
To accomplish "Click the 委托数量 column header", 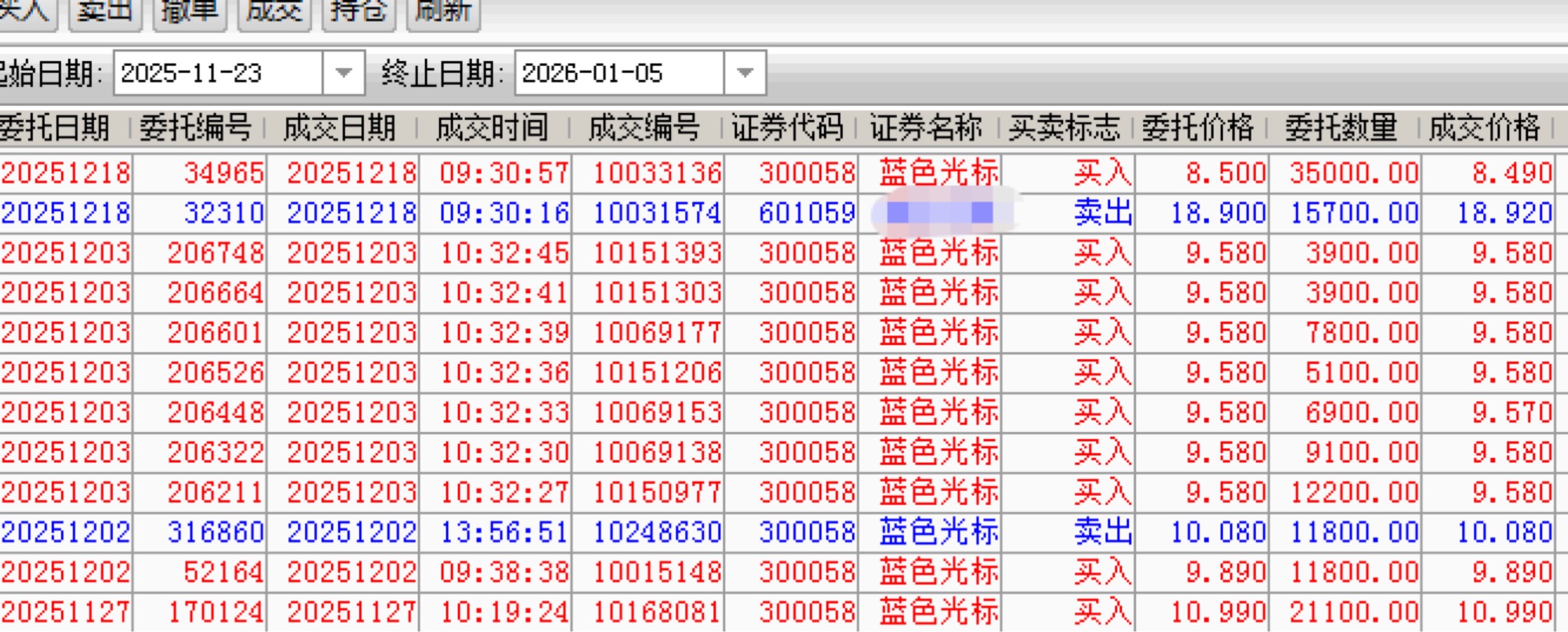I will click(1341, 127).
